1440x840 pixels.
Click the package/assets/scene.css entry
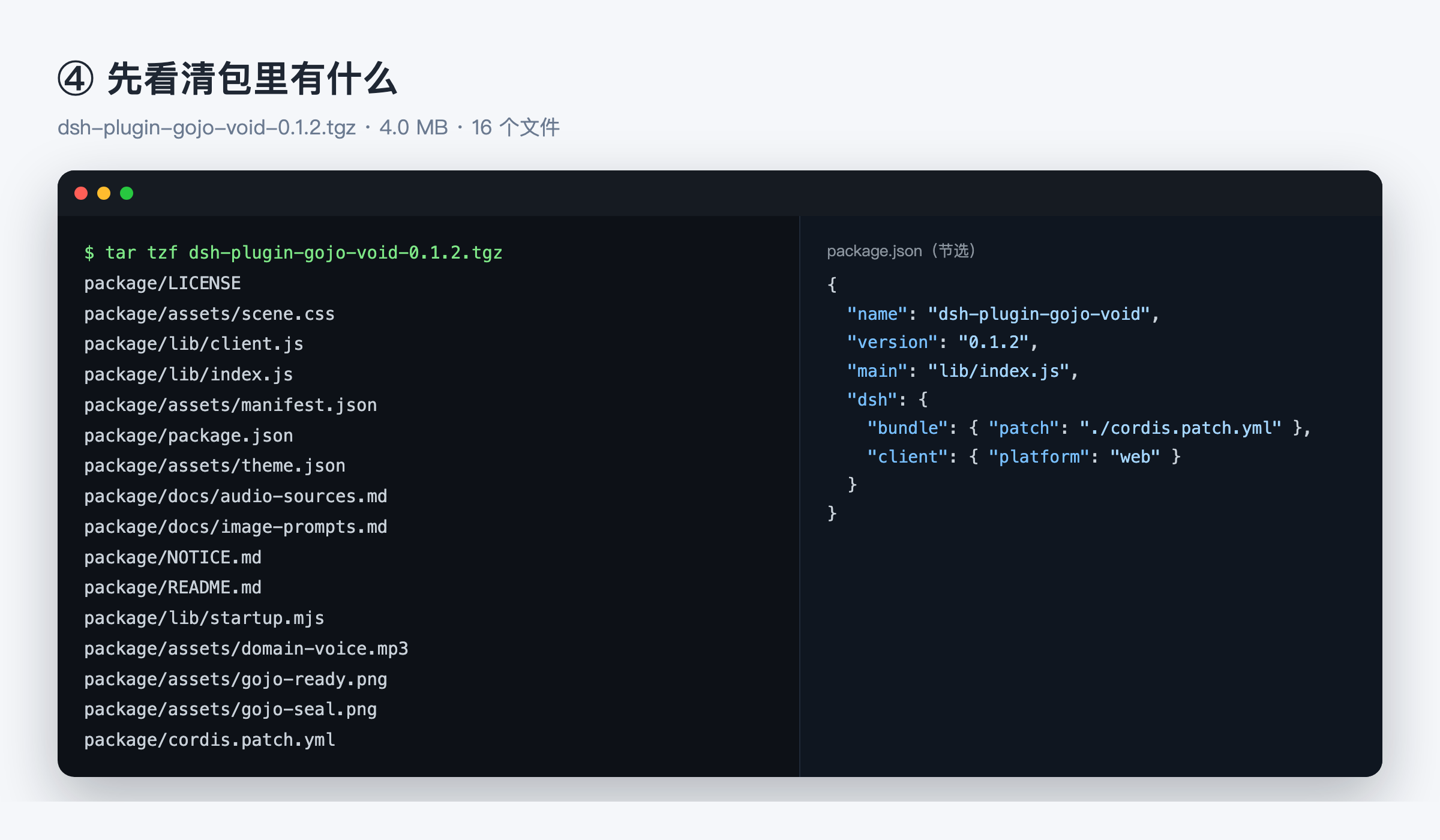tap(209, 314)
